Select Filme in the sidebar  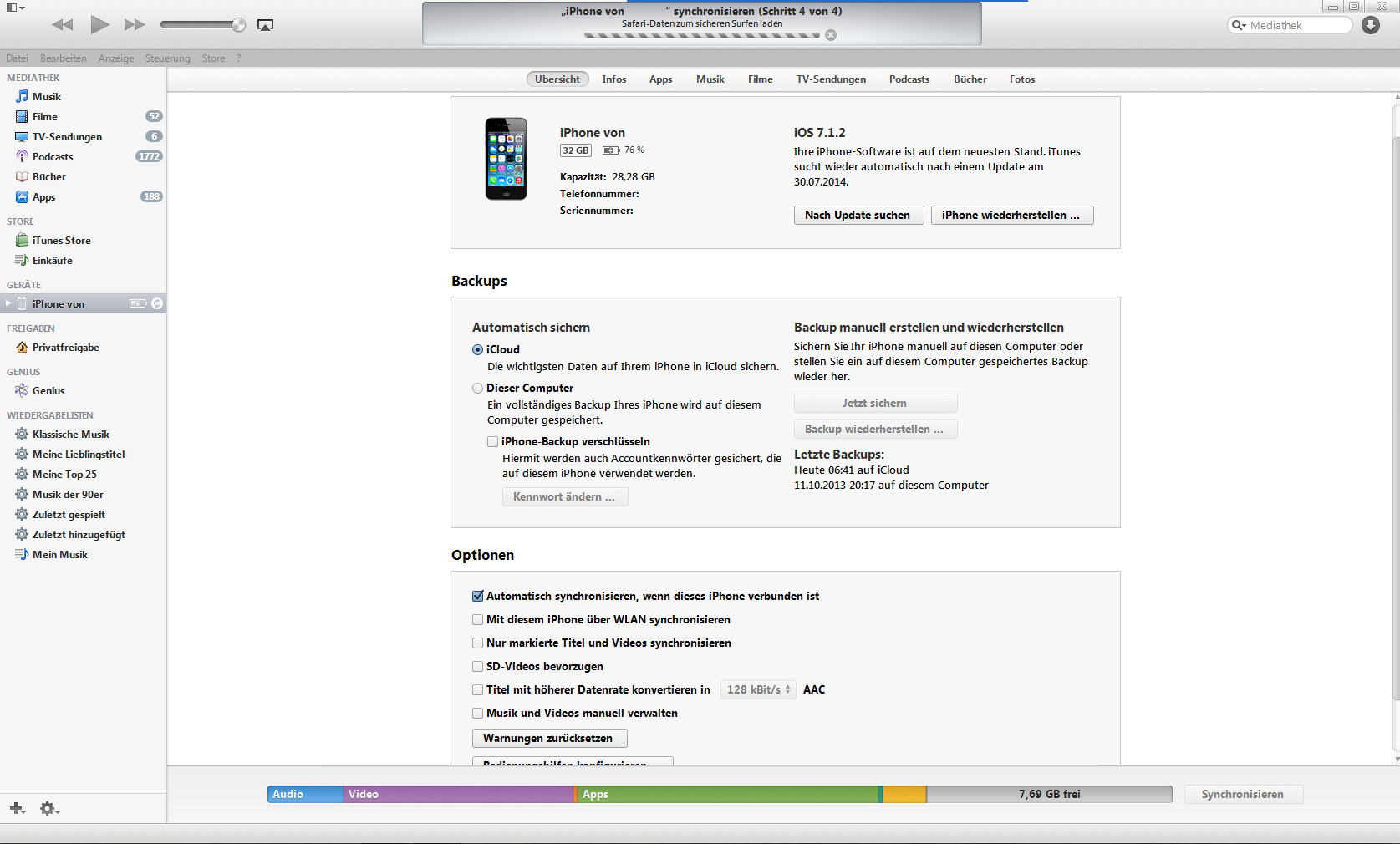click(84, 117)
